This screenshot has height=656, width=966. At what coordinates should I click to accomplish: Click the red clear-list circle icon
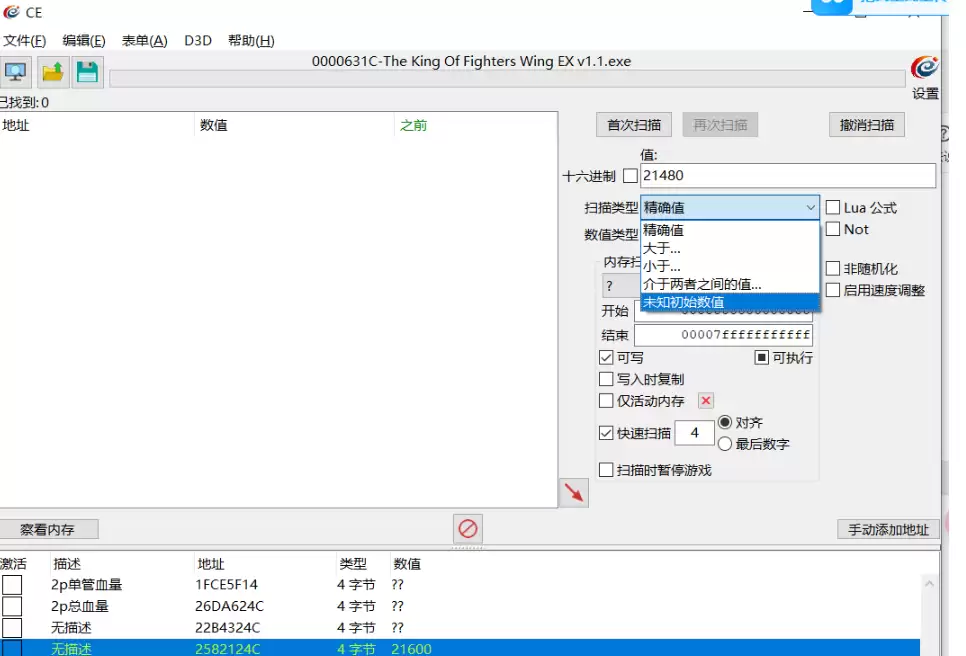(468, 528)
